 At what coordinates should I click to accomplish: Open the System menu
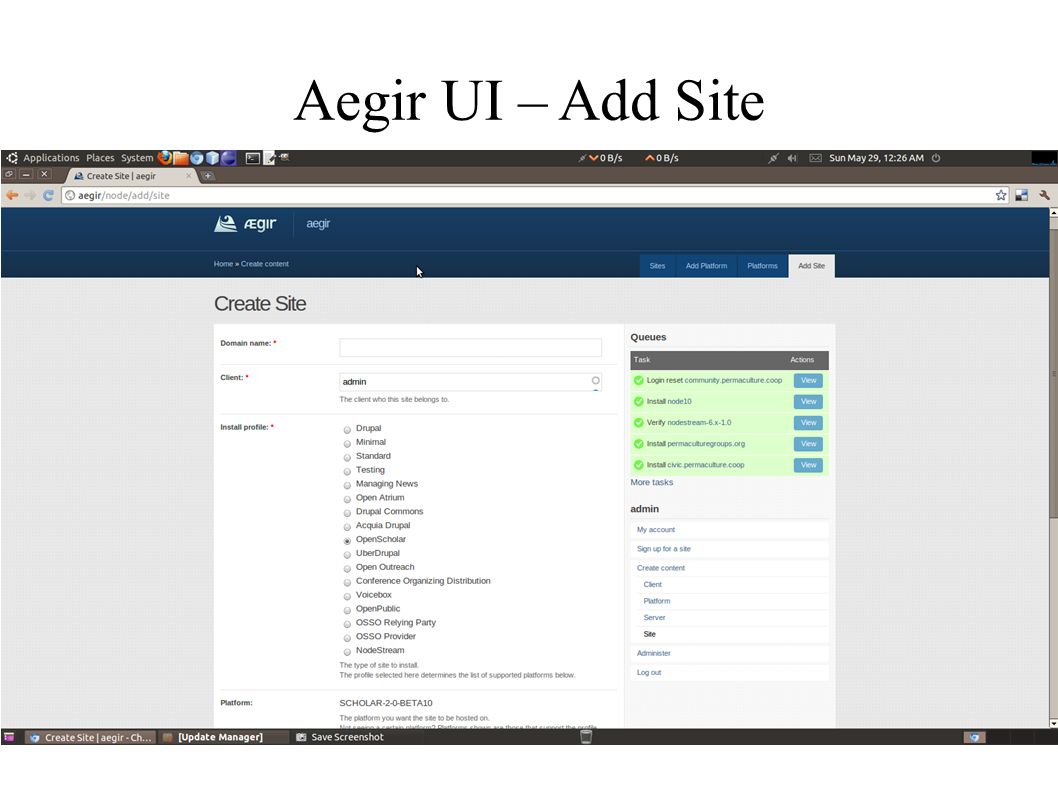(137, 158)
